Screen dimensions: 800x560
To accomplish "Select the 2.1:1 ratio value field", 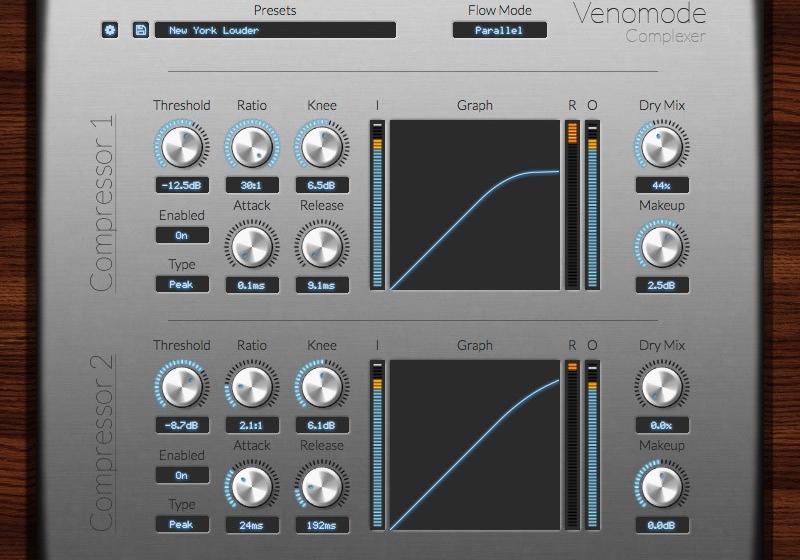I will [x=253, y=425].
